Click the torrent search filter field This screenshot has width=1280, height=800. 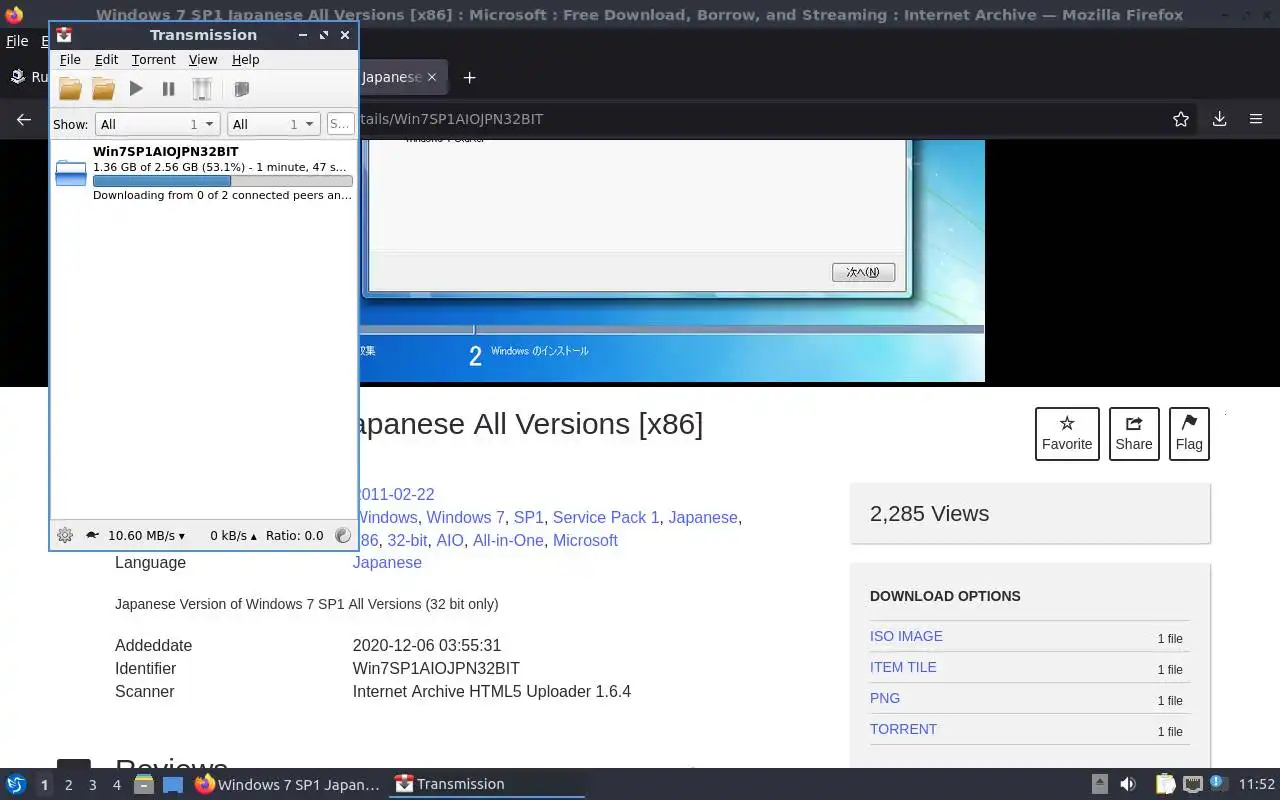(x=340, y=124)
